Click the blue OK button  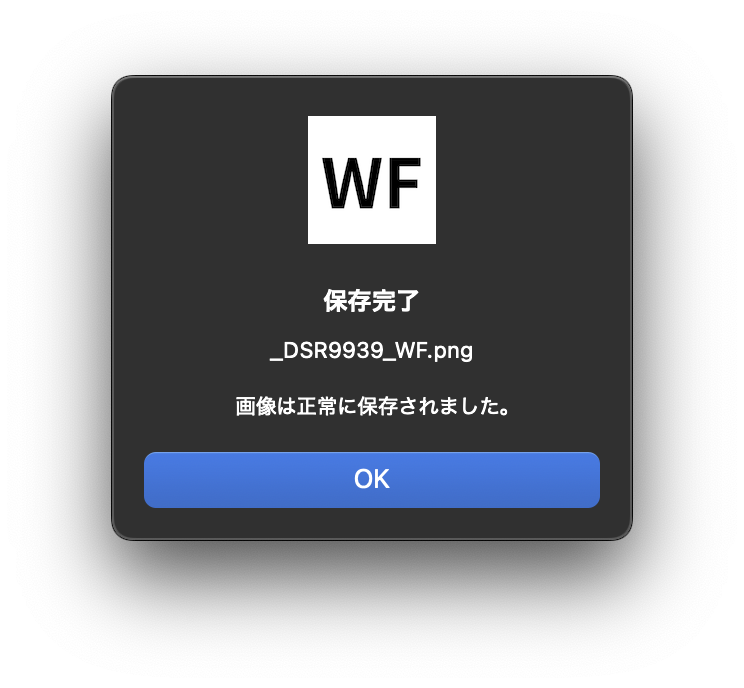click(x=372, y=480)
